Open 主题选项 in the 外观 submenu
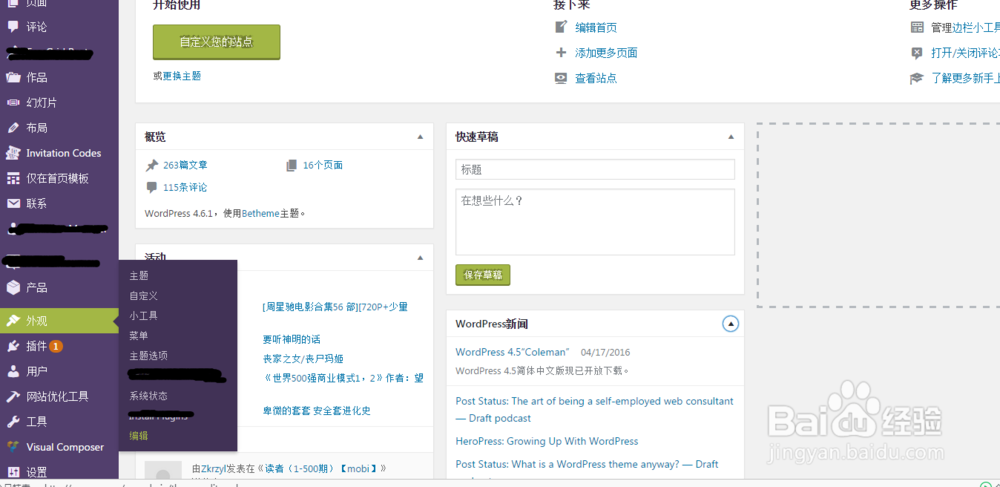 [149, 356]
